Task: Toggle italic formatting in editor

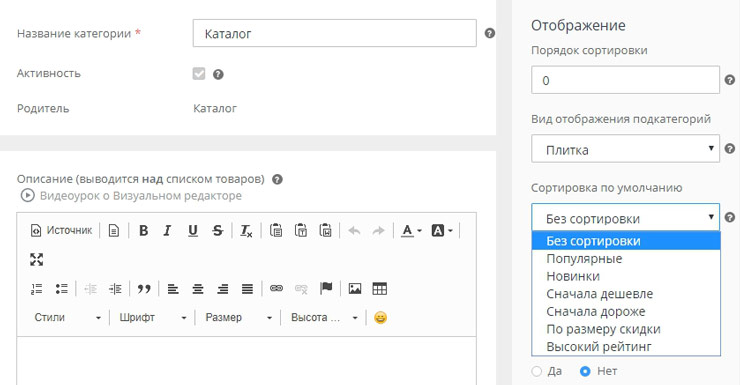Action: [168, 230]
